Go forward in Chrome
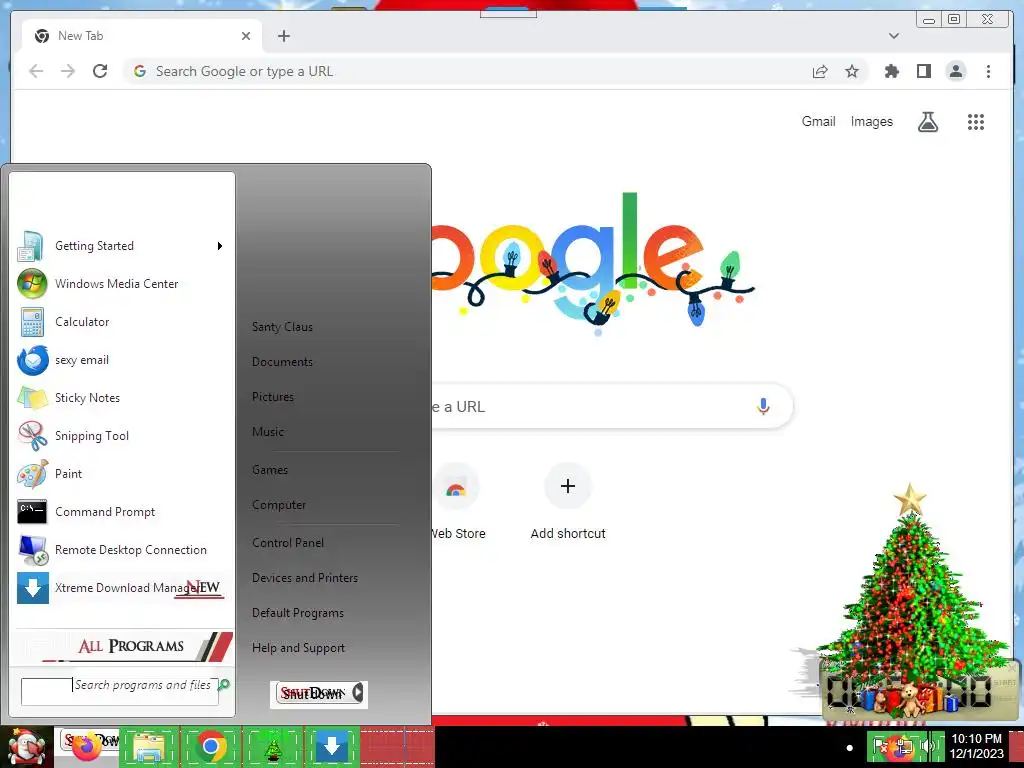The image size is (1024, 768). (x=68, y=71)
